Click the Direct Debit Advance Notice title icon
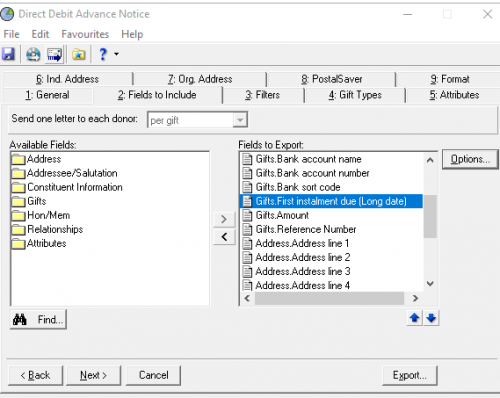This screenshot has height=398, width=500. pos(7,14)
